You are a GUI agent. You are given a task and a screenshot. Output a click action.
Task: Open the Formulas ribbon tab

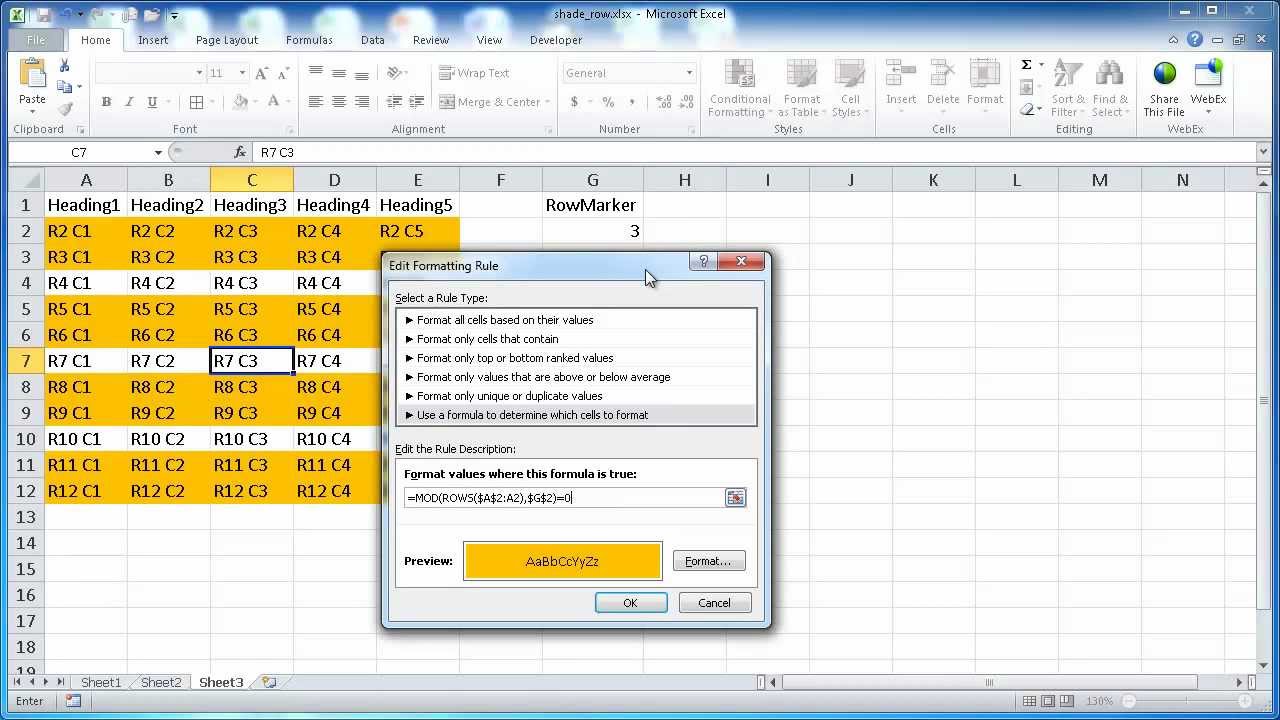(309, 40)
